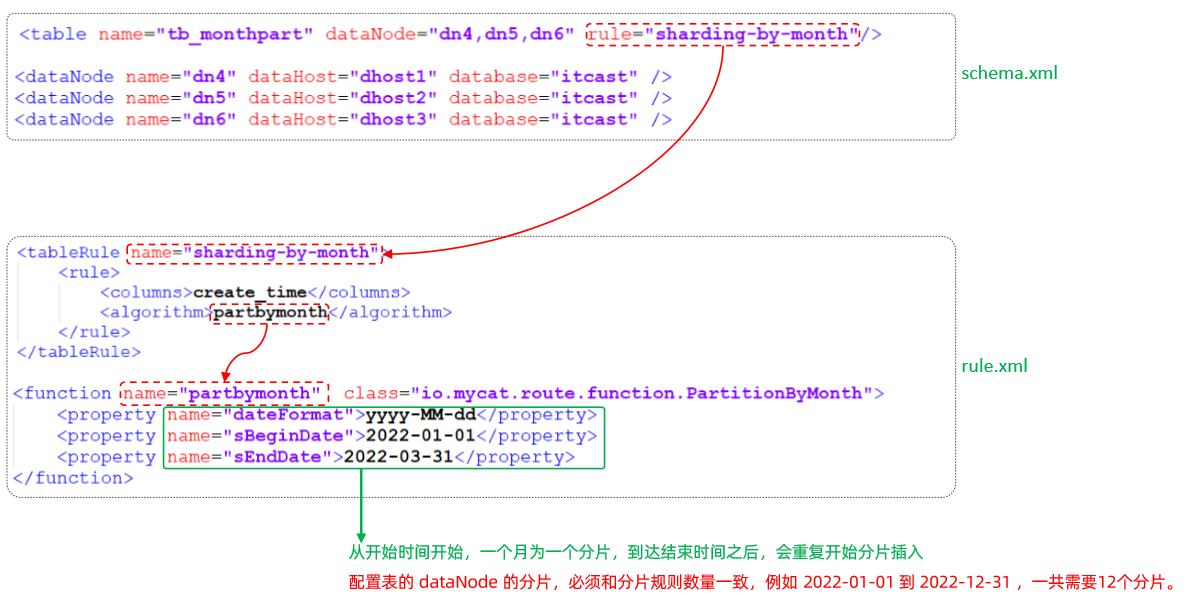1186x599 pixels.
Task: Click the rule.xml label
Action: coord(995,366)
